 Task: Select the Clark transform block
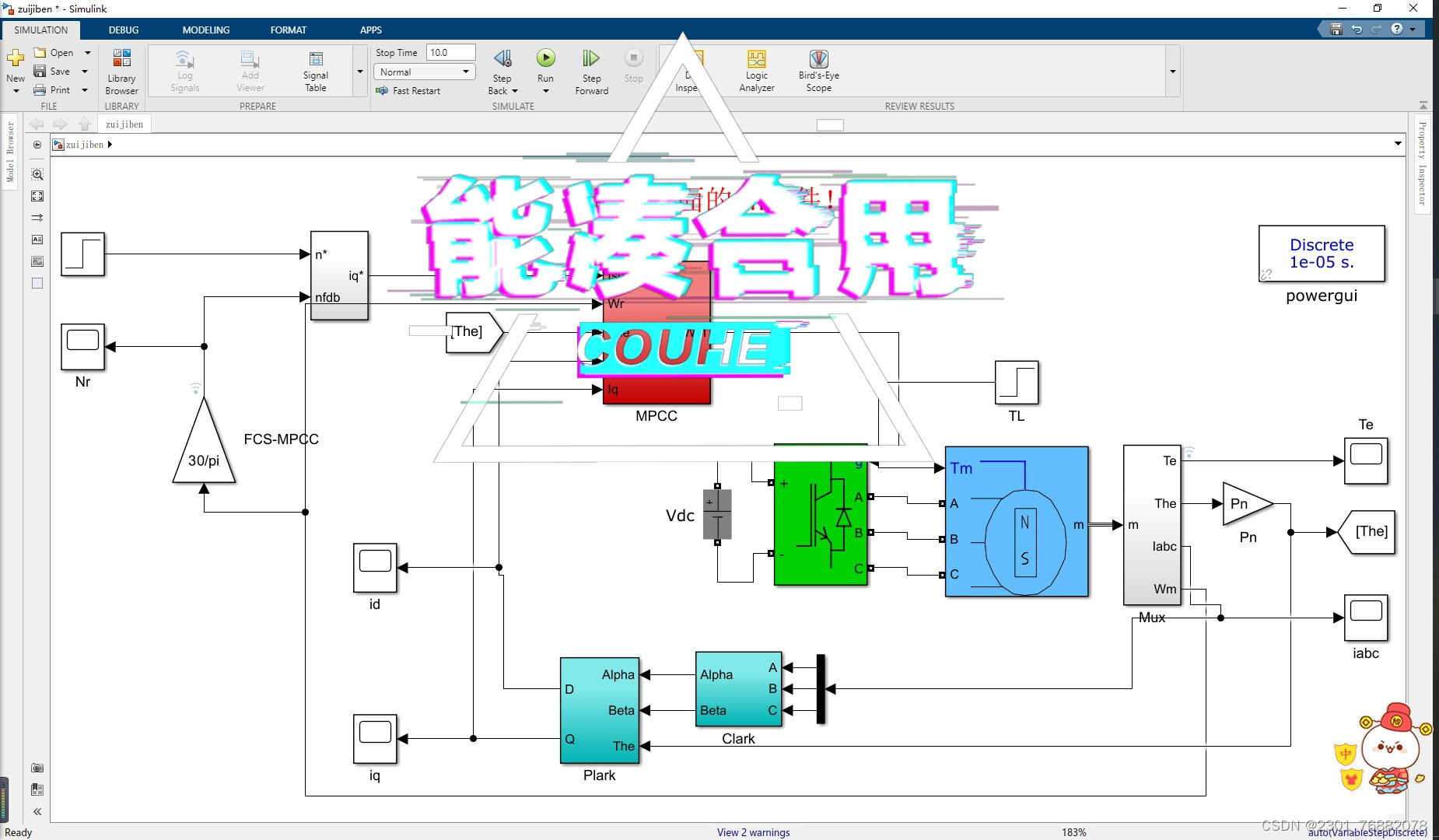[738, 689]
